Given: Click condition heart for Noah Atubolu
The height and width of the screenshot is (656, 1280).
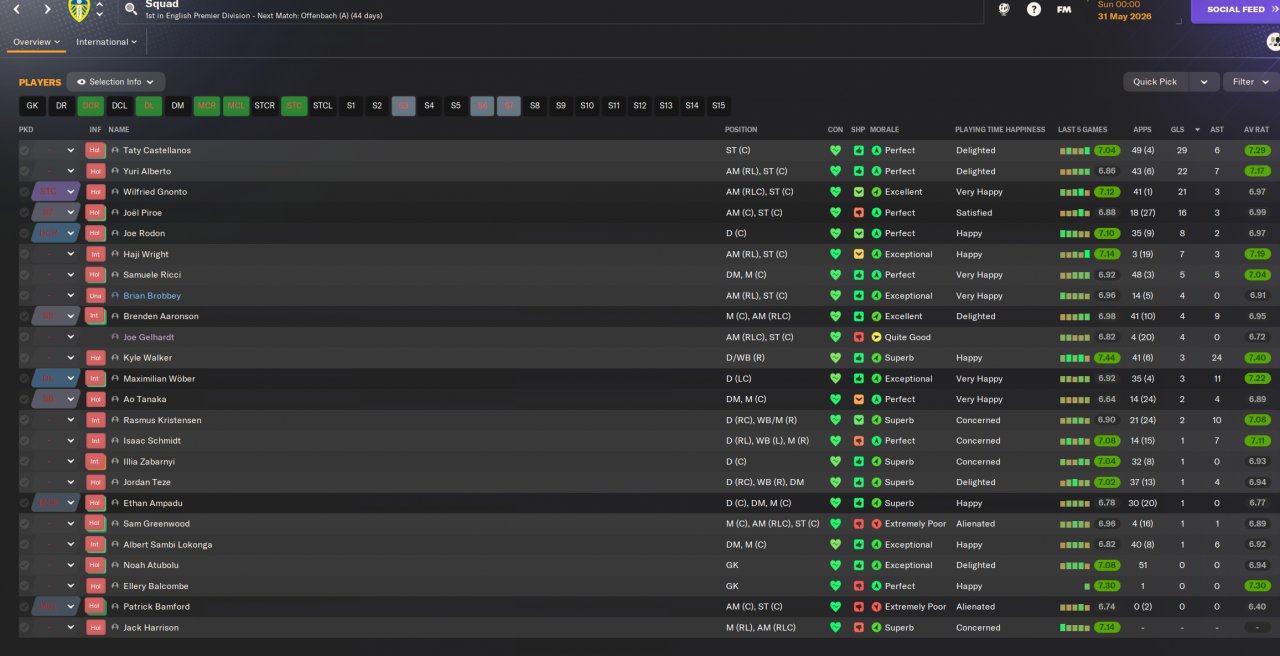Looking at the screenshot, I should 835,565.
